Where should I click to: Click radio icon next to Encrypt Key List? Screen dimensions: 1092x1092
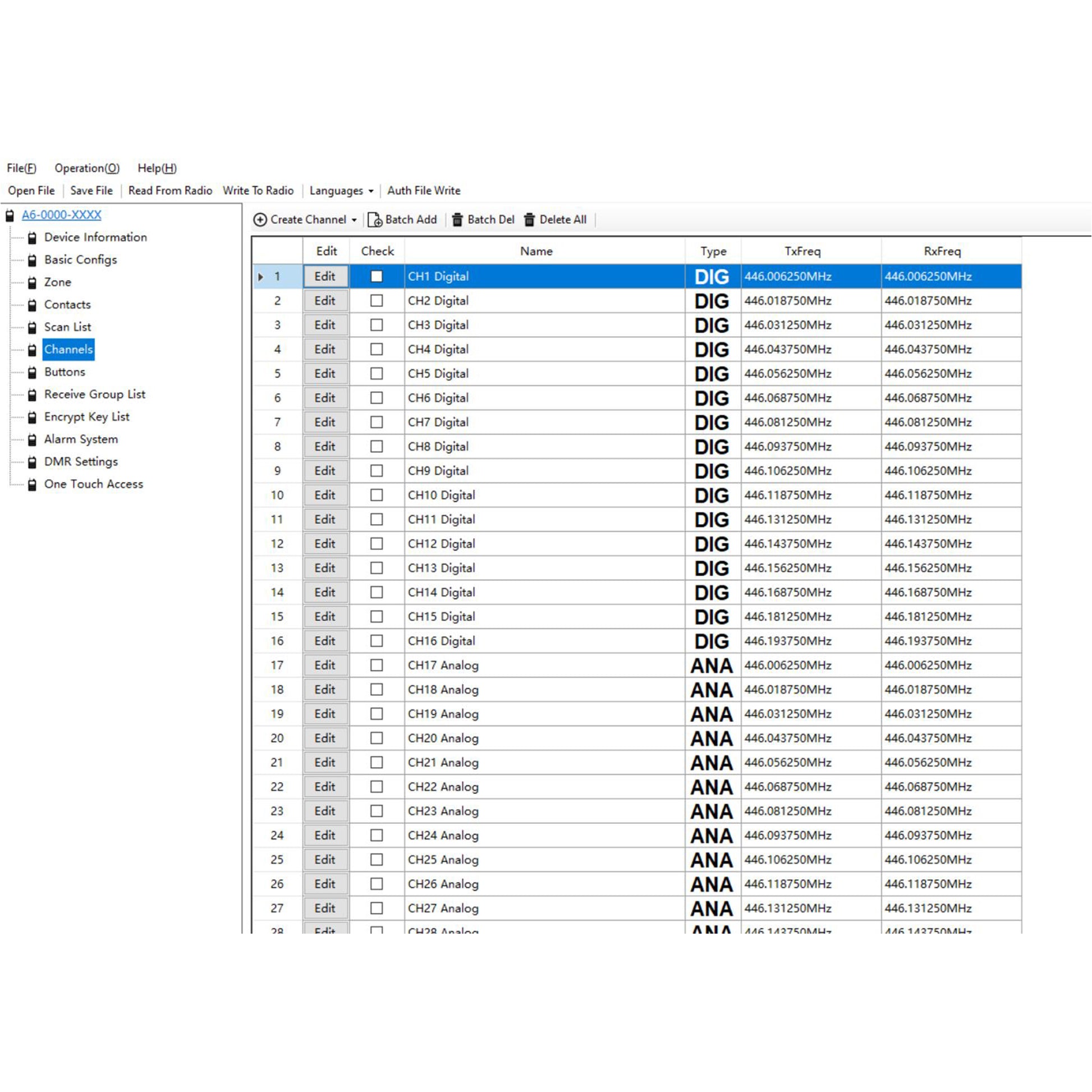(x=32, y=417)
